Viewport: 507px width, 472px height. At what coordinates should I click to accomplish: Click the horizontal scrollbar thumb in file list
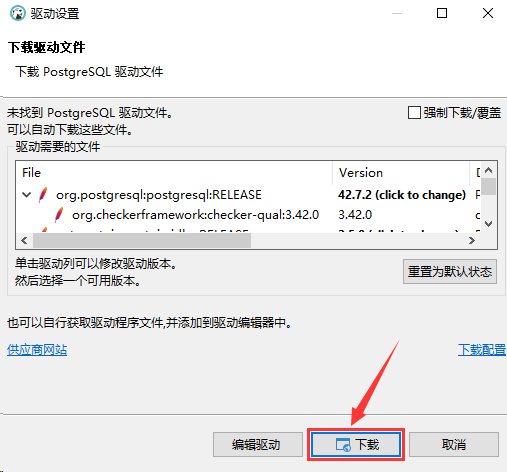[x=142, y=240]
